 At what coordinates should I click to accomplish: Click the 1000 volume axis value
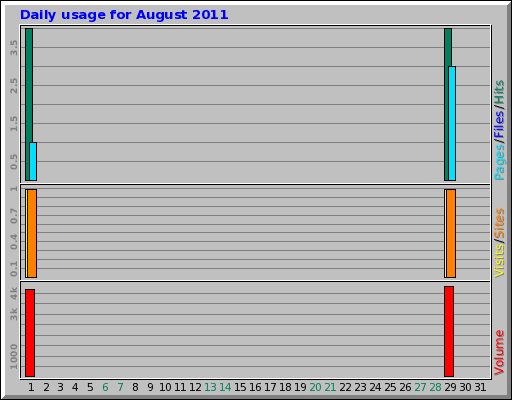(x=14, y=357)
